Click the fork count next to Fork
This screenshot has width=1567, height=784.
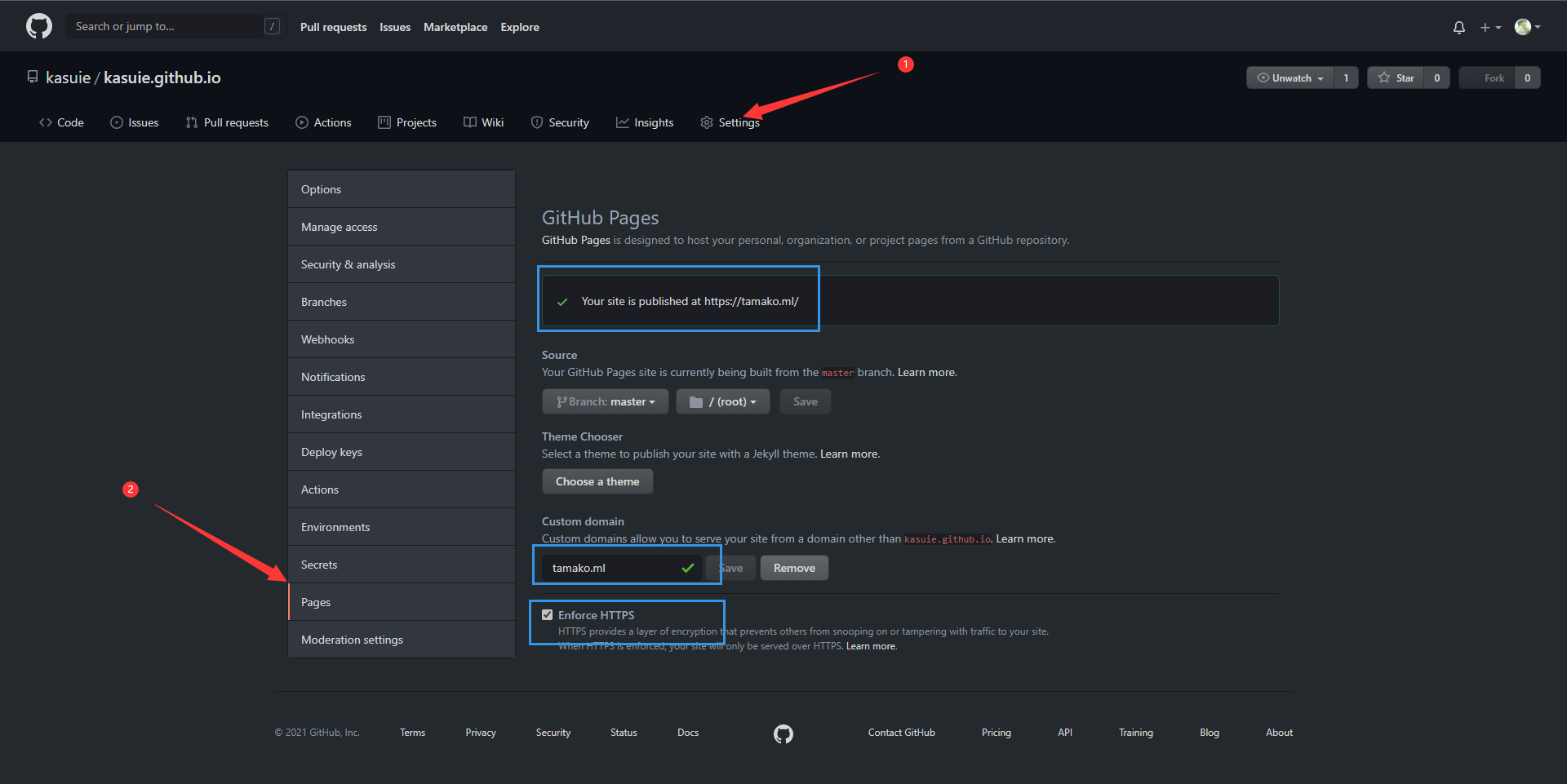(x=1528, y=78)
